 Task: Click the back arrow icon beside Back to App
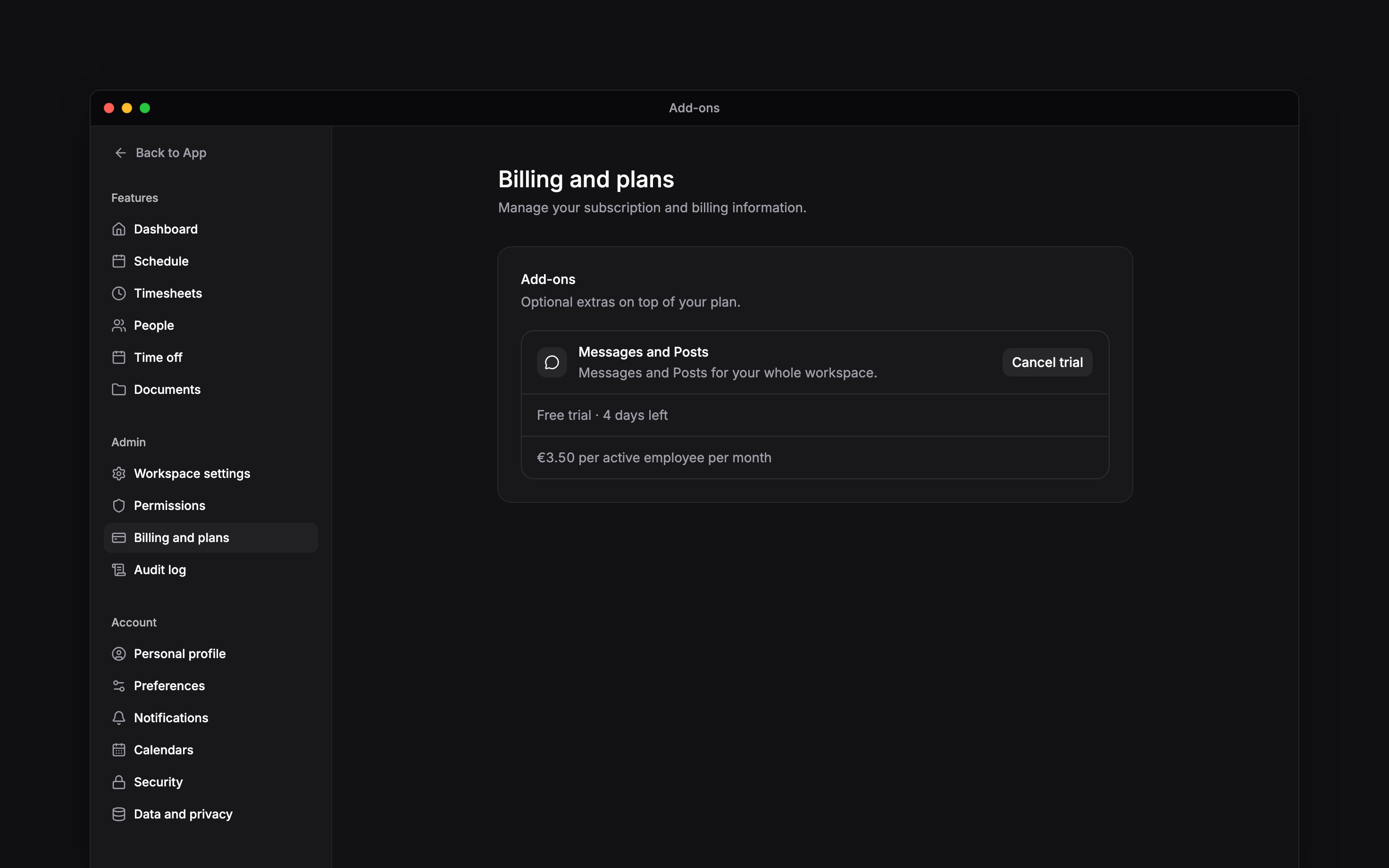tap(120, 153)
